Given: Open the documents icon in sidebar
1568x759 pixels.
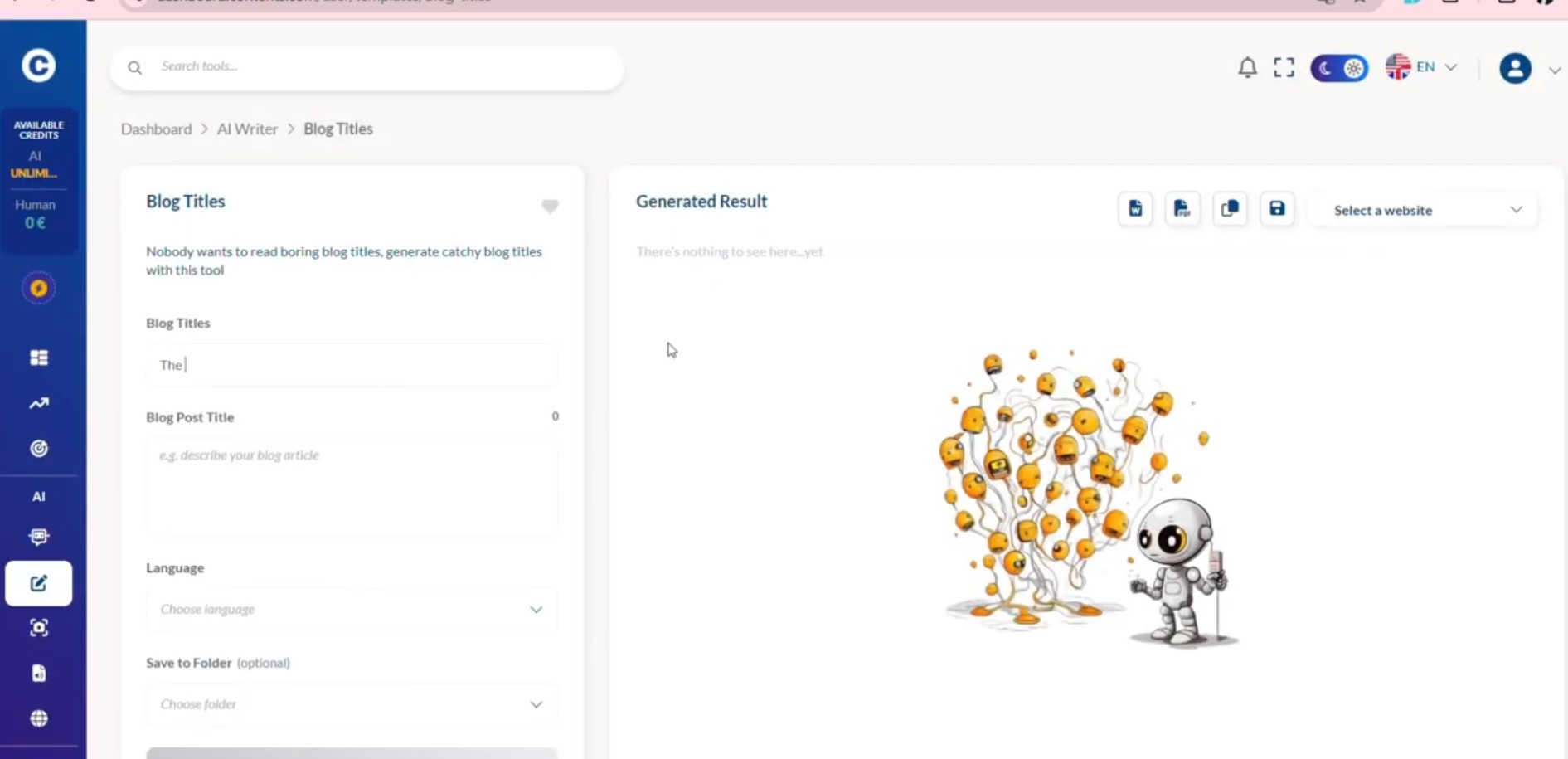Looking at the screenshot, I should pyautogui.click(x=39, y=673).
